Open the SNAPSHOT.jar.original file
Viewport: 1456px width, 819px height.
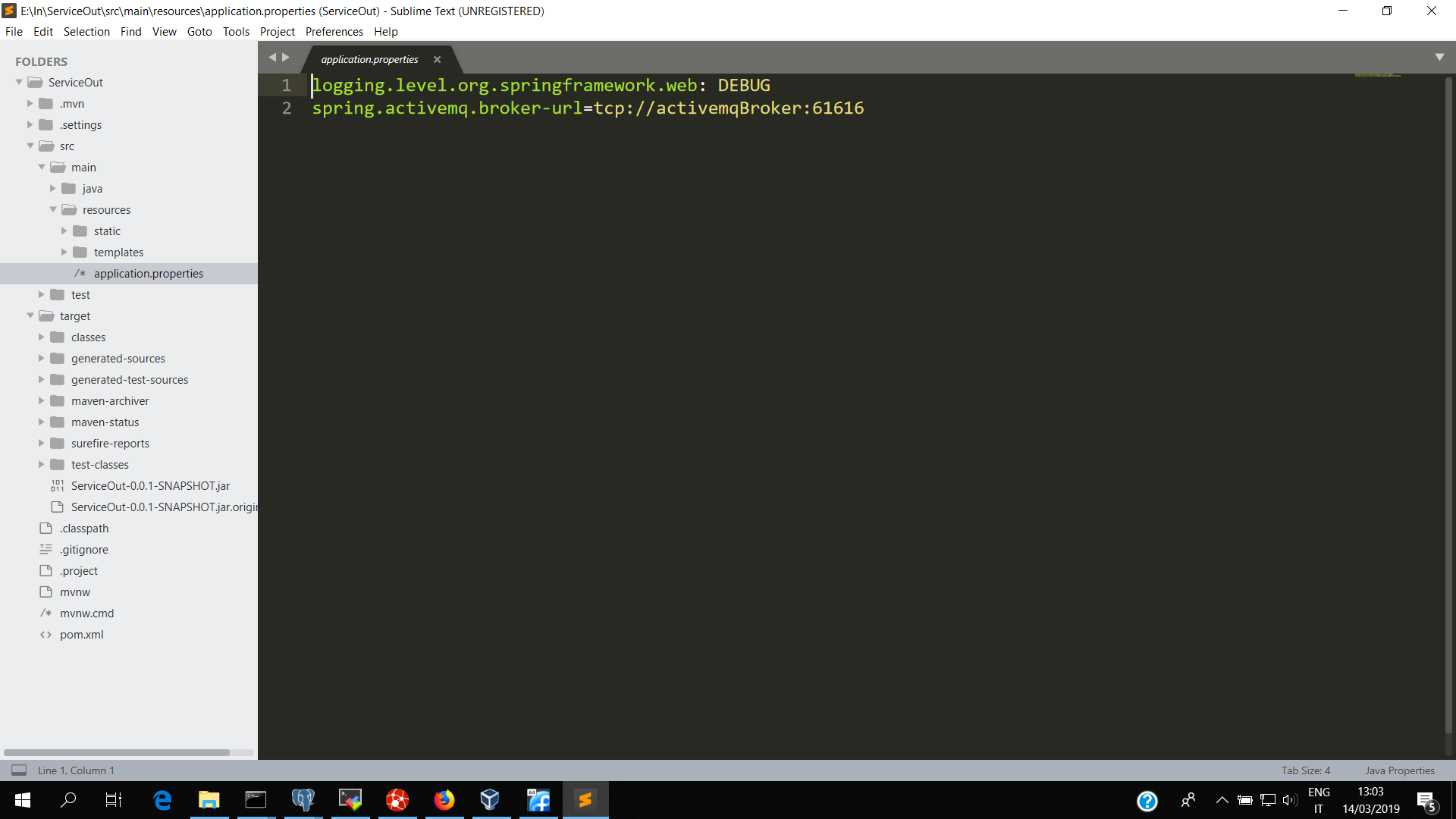165,507
